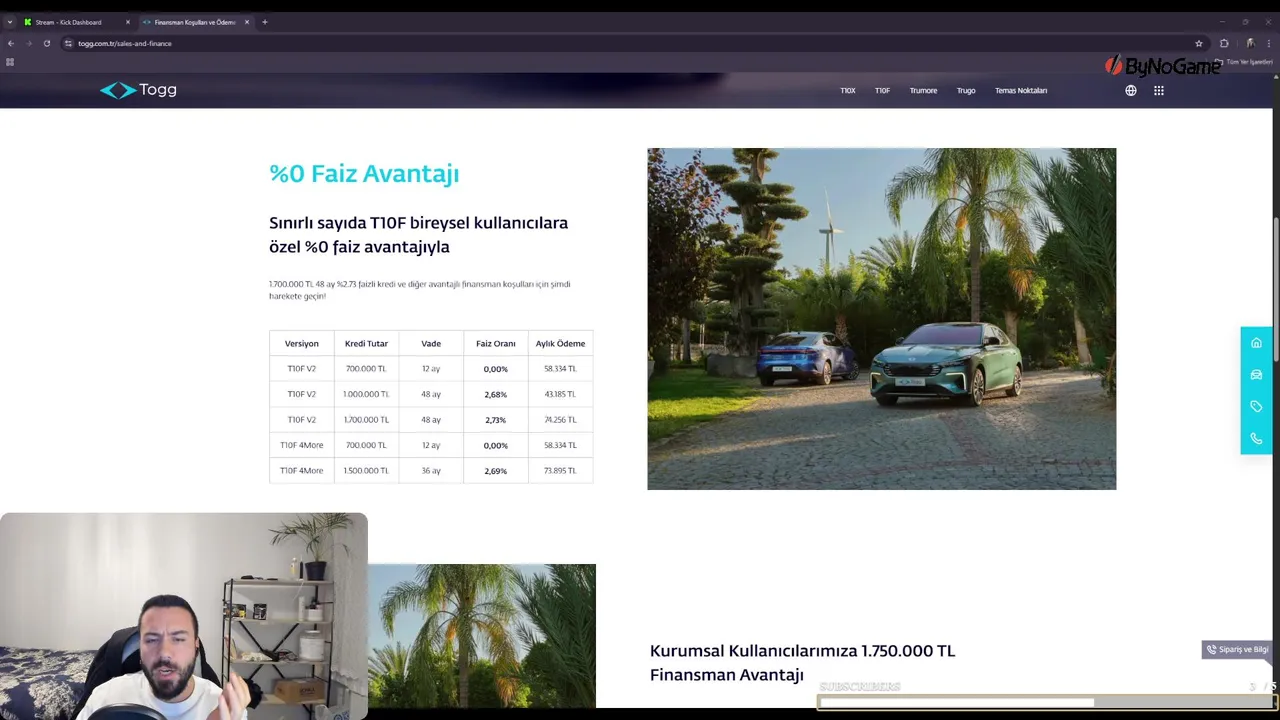Screen dimensions: 1280x720
Task: Bookmark this page with star icon
Action: tap(1199, 43)
